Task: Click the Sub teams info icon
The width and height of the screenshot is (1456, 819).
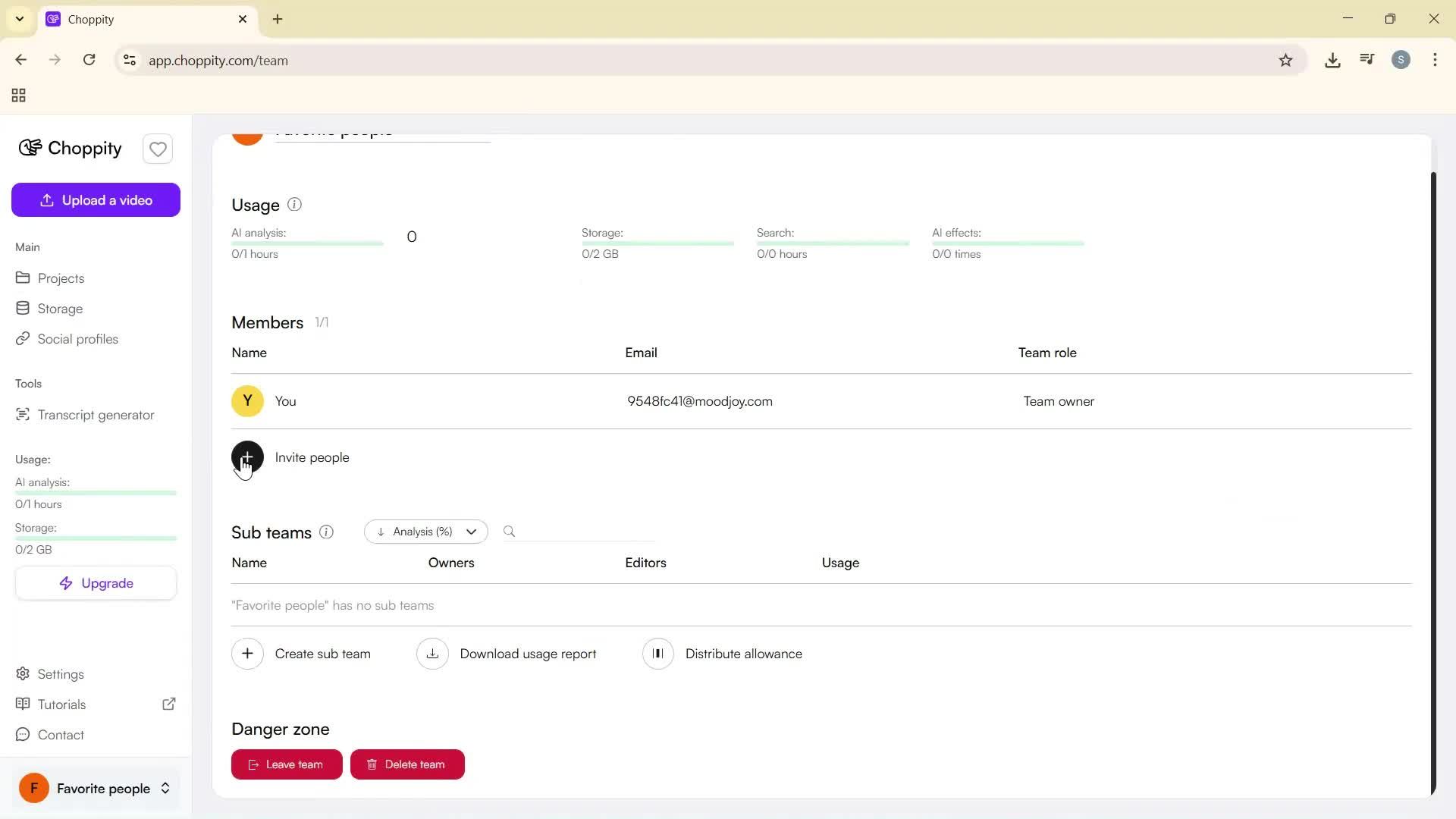Action: tap(326, 532)
